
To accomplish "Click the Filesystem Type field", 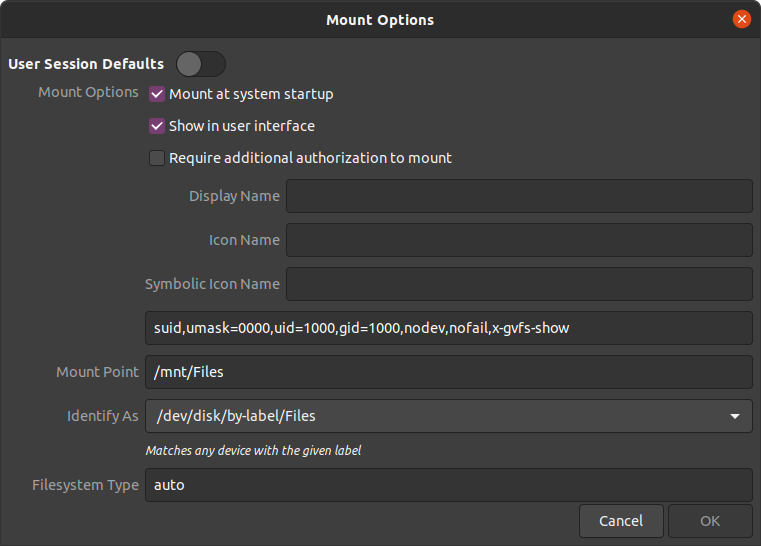I will pyautogui.click(x=448, y=485).
